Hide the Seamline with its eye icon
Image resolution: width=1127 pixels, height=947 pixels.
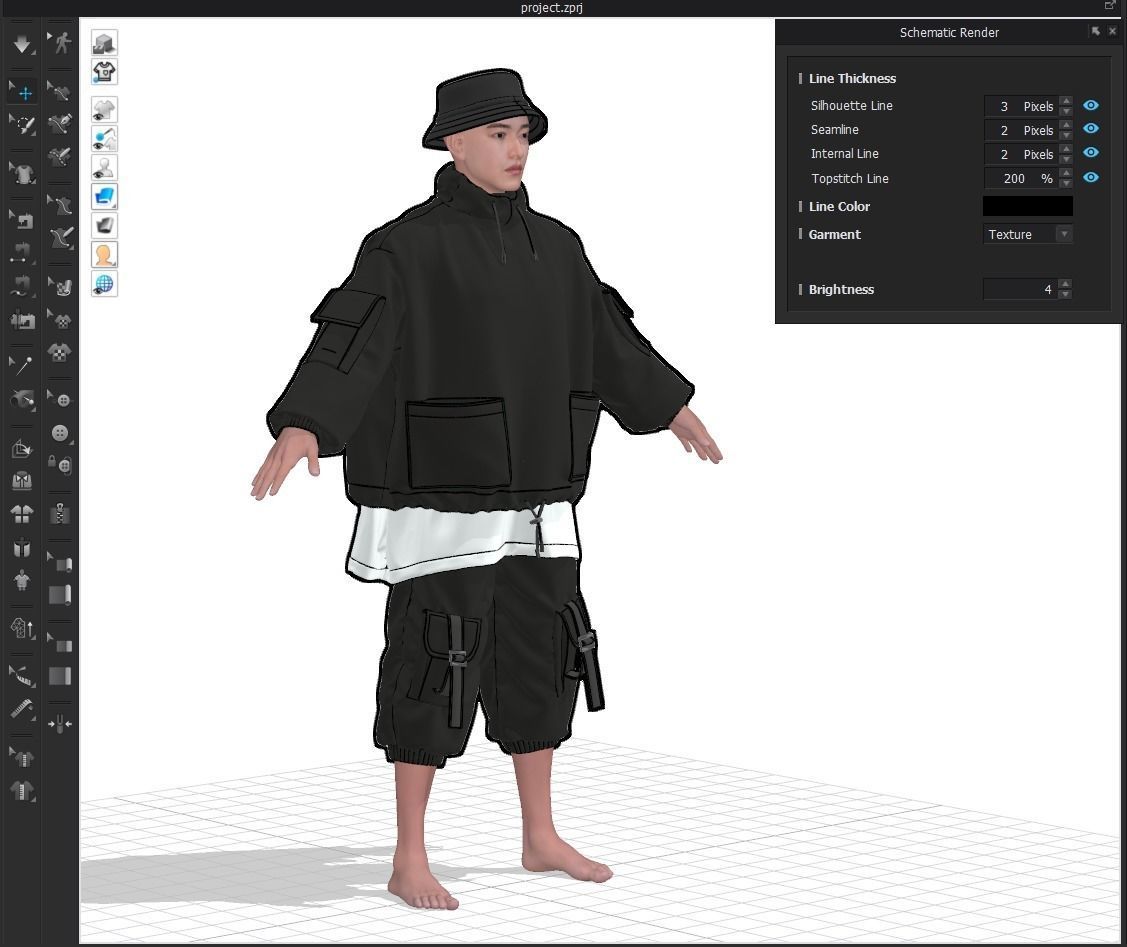pos(1091,129)
